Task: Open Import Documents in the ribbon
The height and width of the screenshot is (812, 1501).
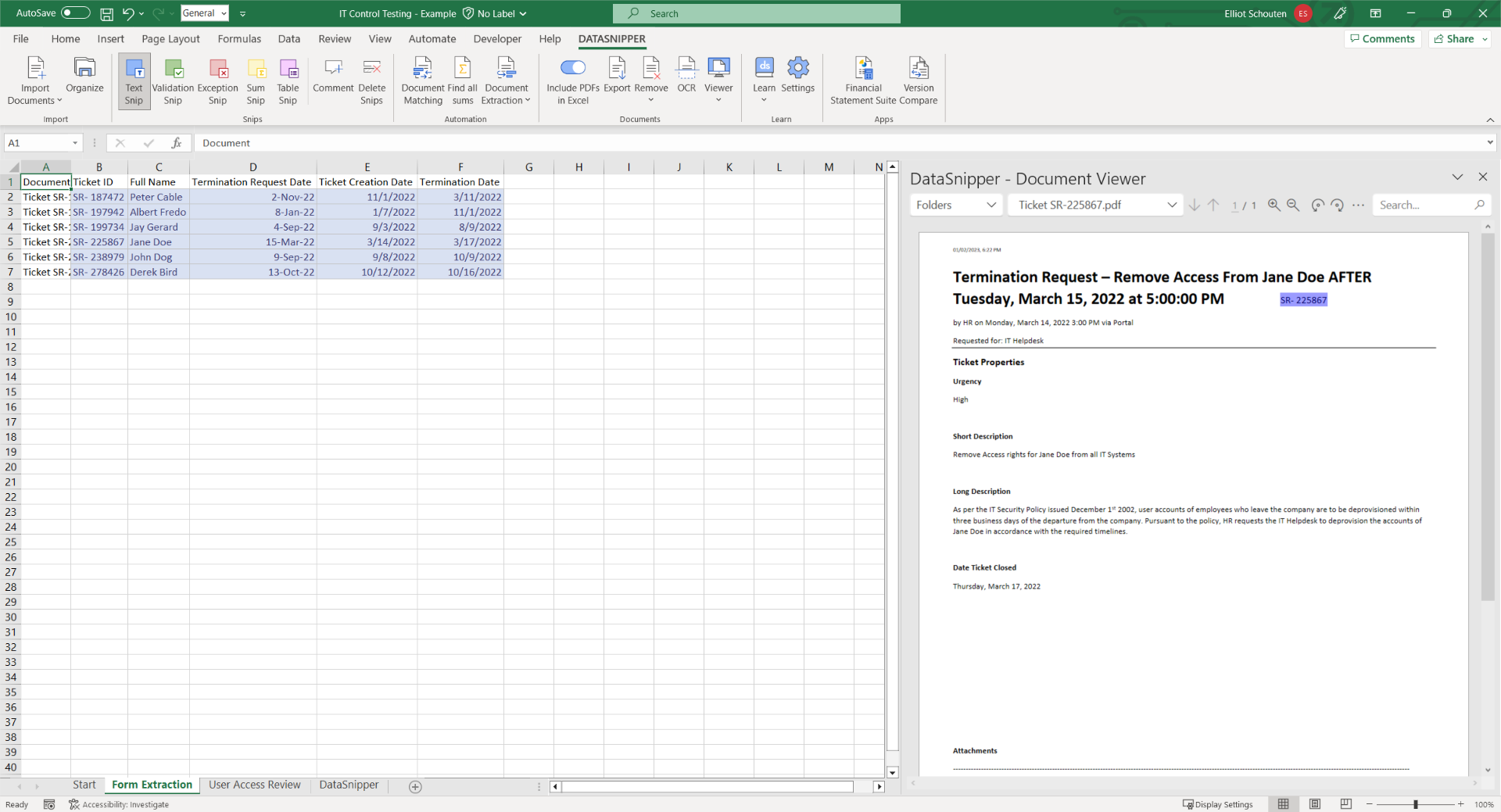Action: click(35, 80)
